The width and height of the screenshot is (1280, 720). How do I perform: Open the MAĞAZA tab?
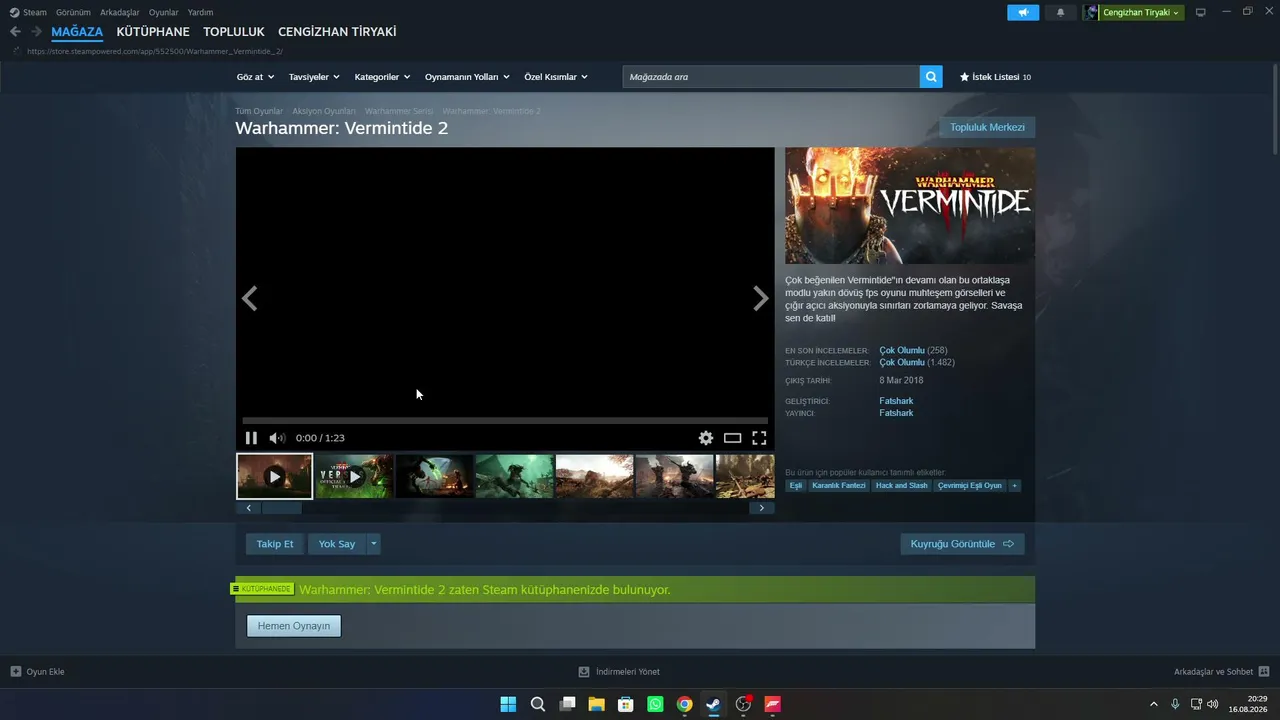[x=77, y=32]
